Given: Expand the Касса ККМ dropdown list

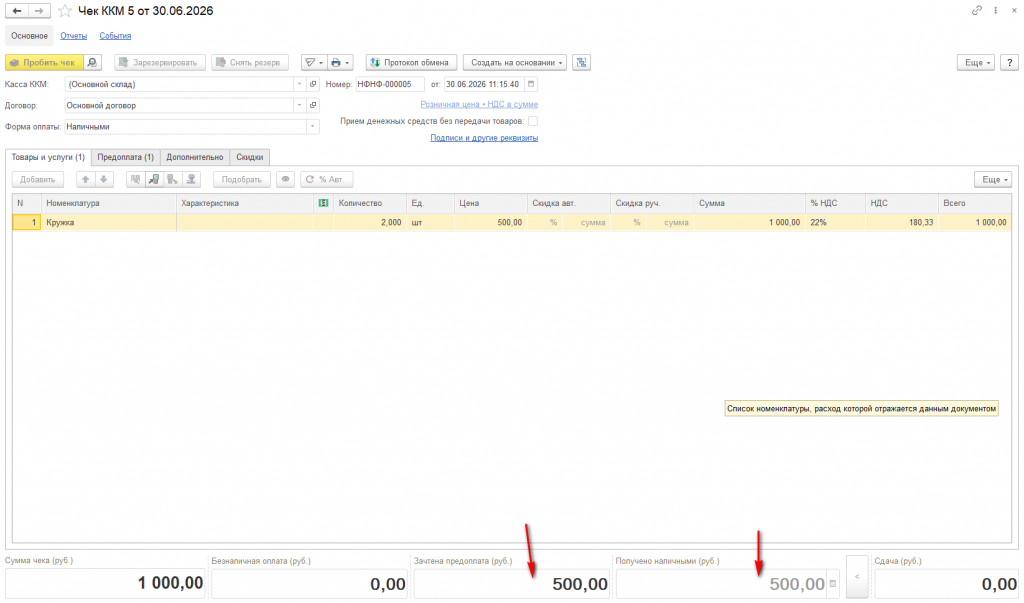Looking at the screenshot, I should pos(299,84).
